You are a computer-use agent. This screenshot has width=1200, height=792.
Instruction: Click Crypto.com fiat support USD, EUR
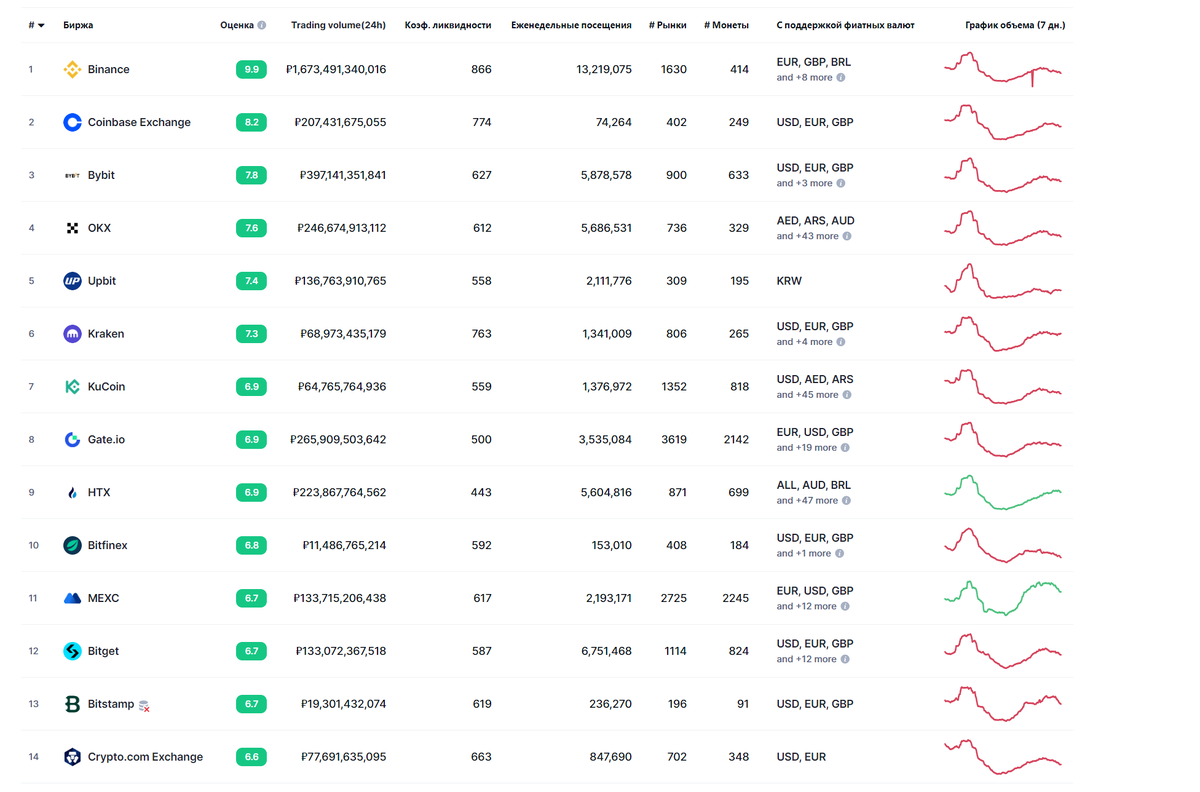(x=801, y=757)
